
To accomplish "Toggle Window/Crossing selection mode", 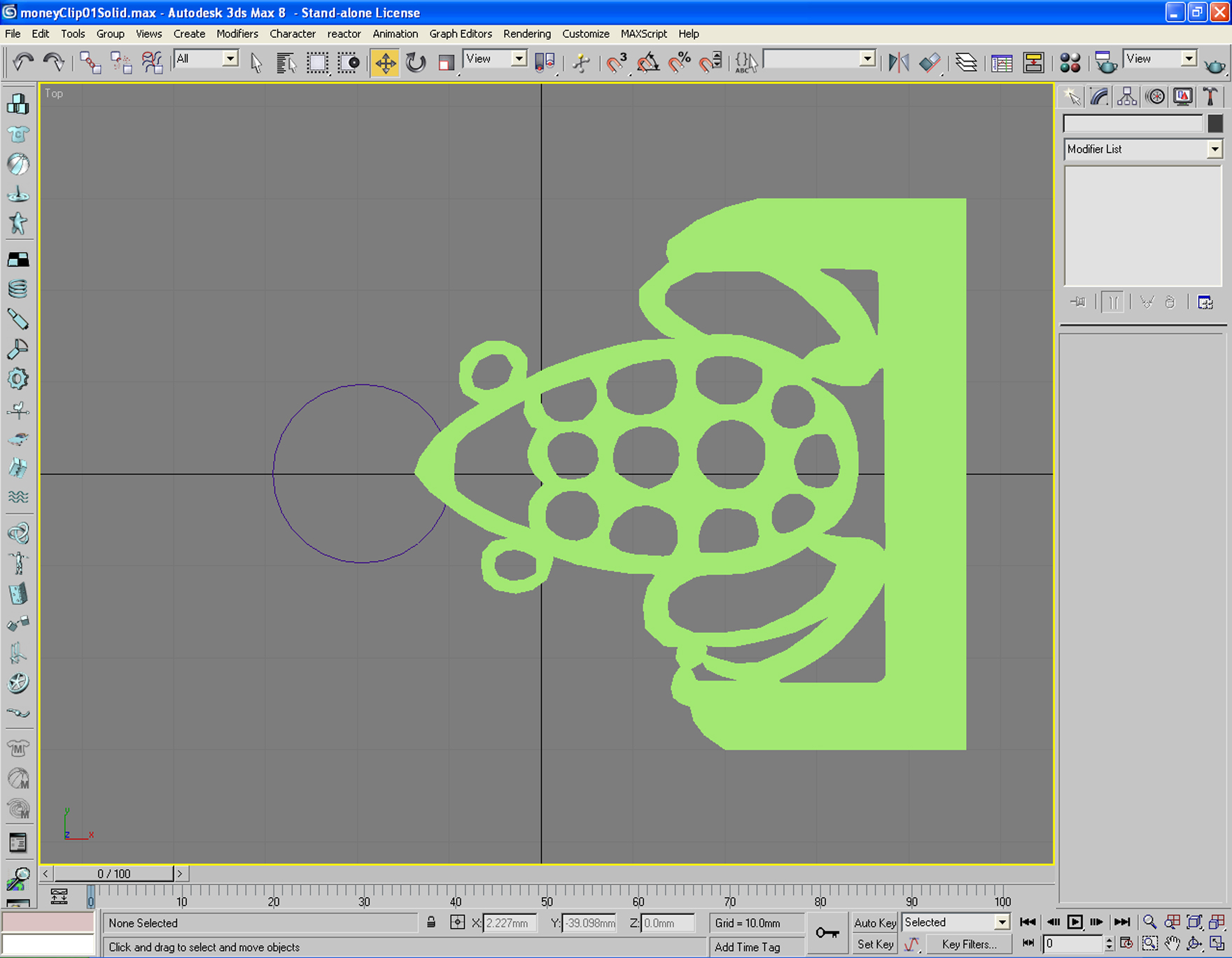I will [349, 62].
